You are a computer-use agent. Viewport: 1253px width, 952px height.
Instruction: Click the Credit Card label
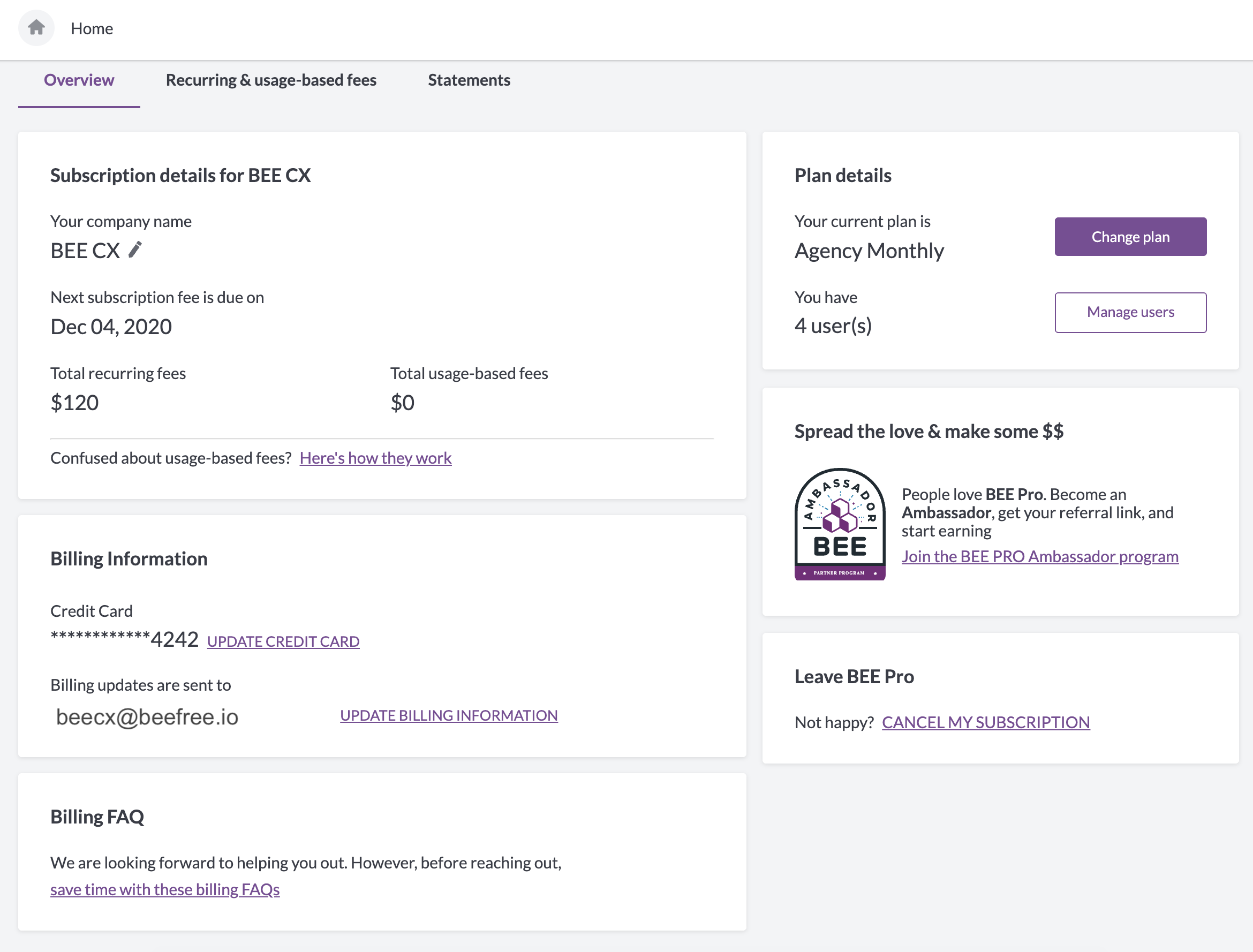pyautogui.click(x=91, y=611)
